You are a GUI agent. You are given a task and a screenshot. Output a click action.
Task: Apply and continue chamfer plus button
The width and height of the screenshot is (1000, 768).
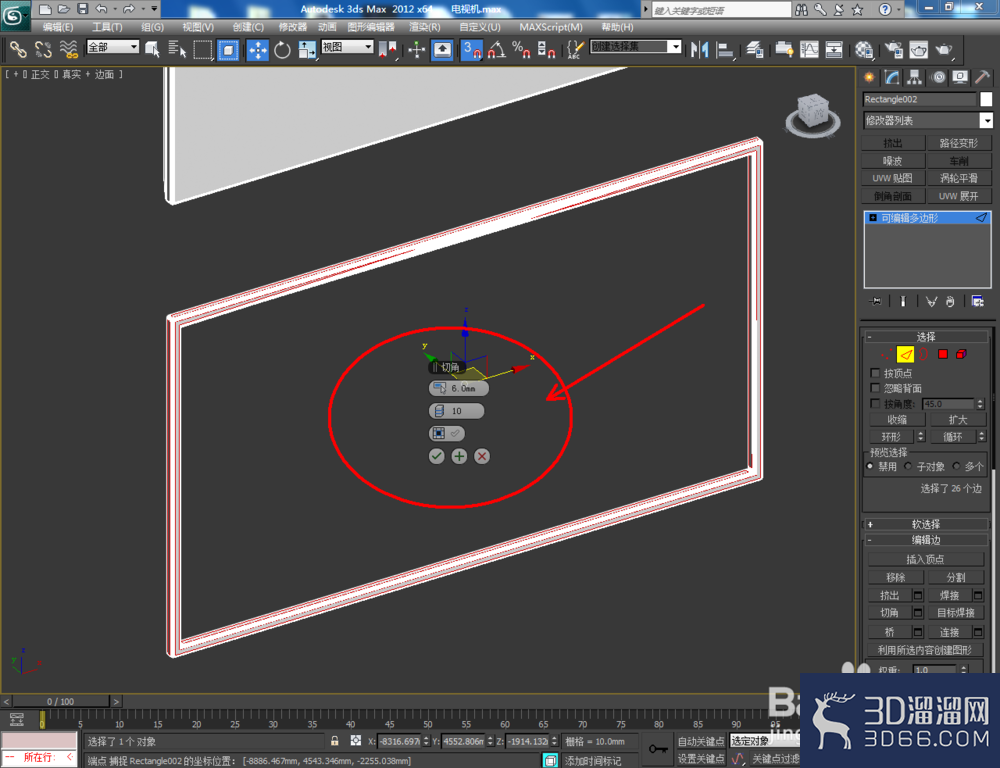click(459, 456)
